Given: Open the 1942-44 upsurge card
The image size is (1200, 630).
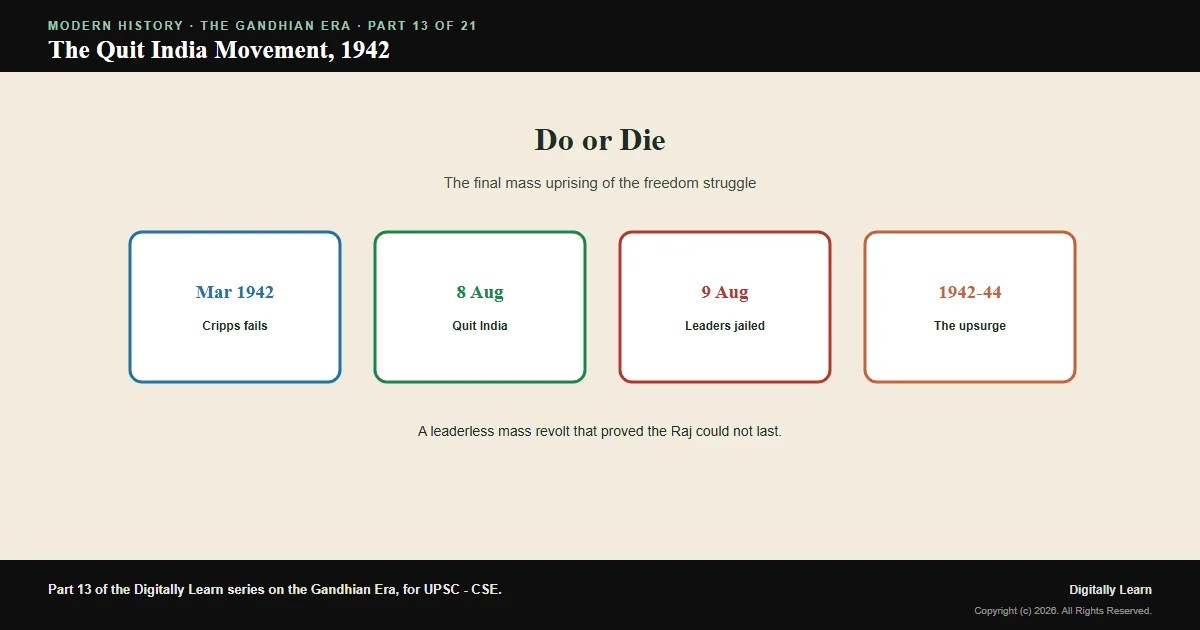Looking at the screenshot, I should (970, 307).
